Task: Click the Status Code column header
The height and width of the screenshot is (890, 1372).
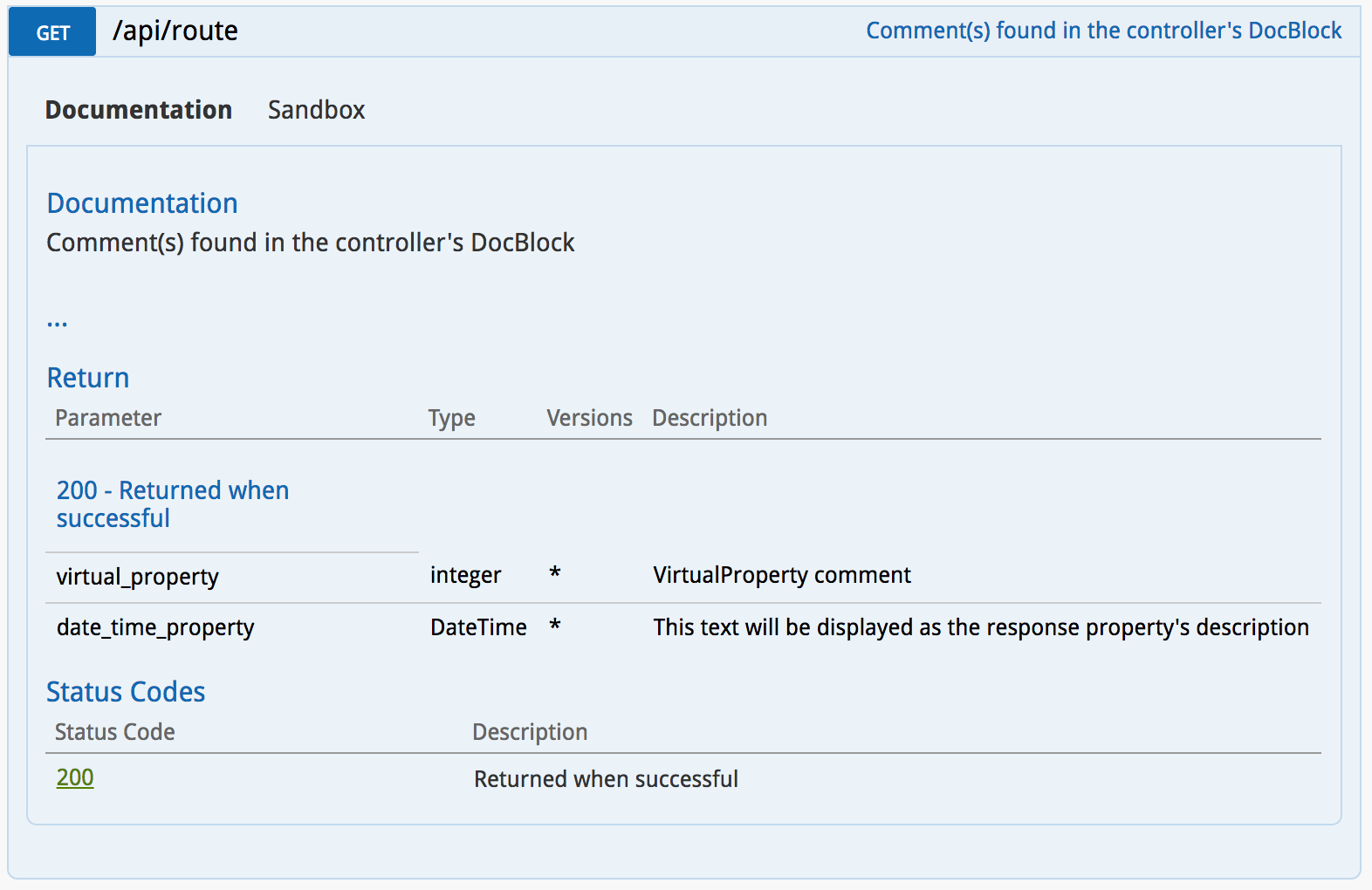Action: tap(115, 732)
